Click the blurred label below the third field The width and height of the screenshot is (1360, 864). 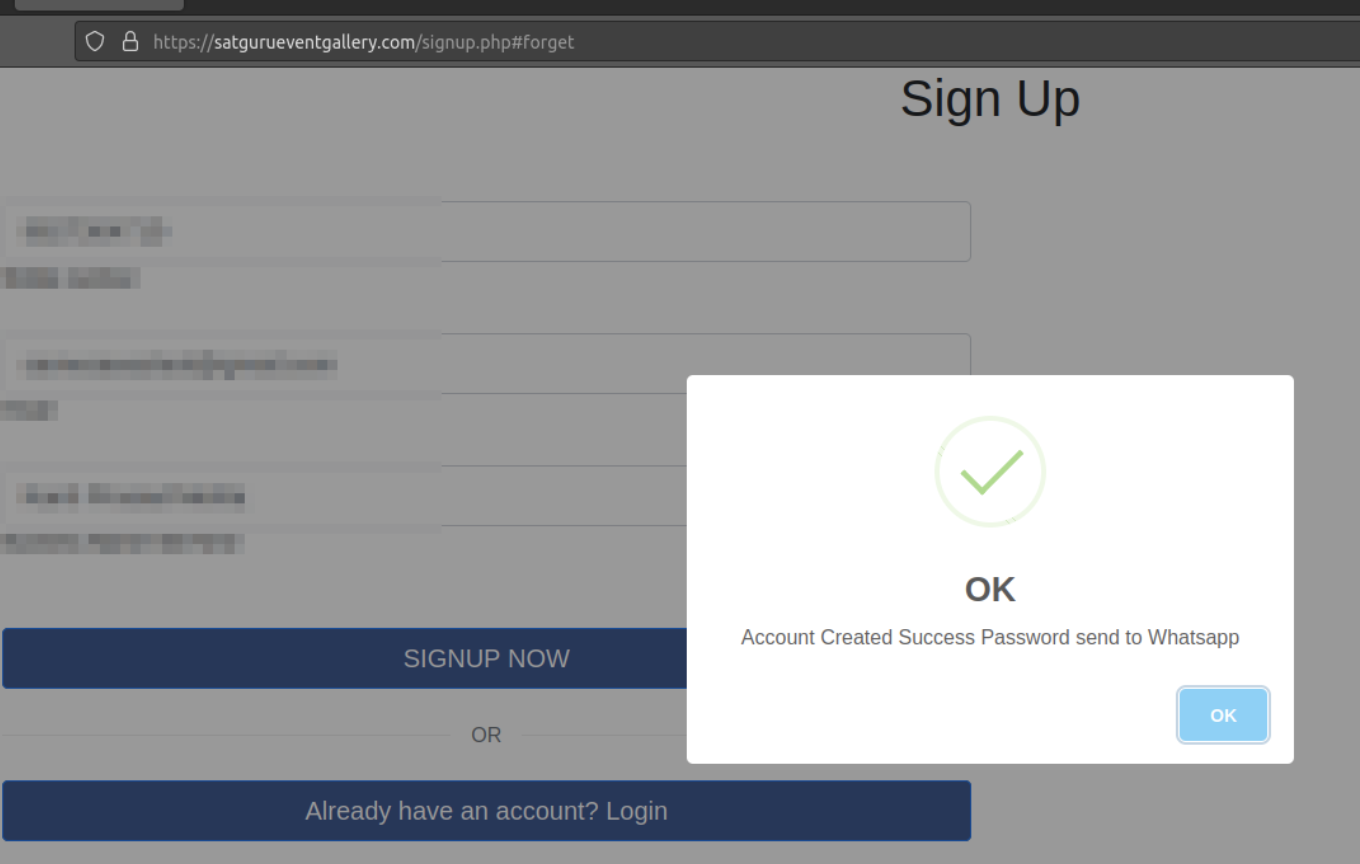122,543
